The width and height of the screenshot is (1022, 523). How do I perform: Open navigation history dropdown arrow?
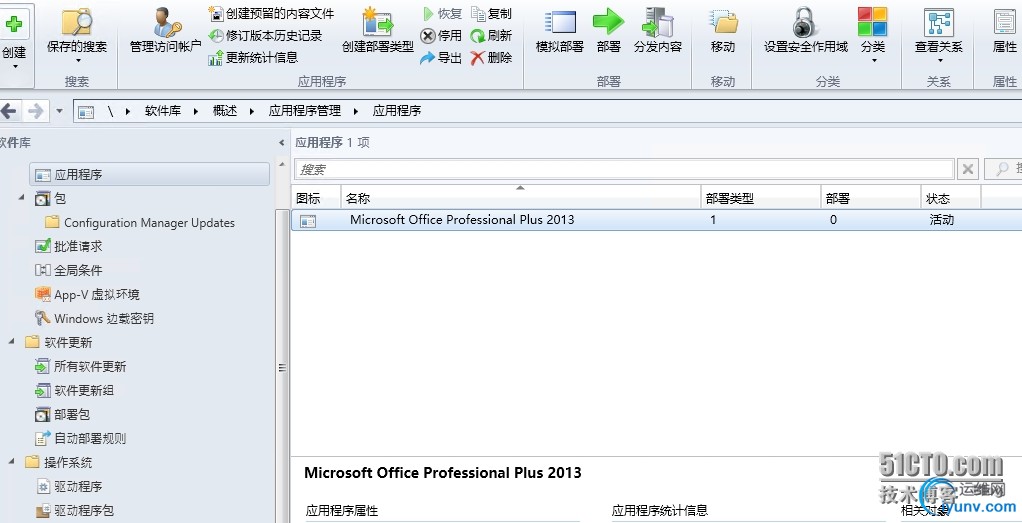point(59,111)
